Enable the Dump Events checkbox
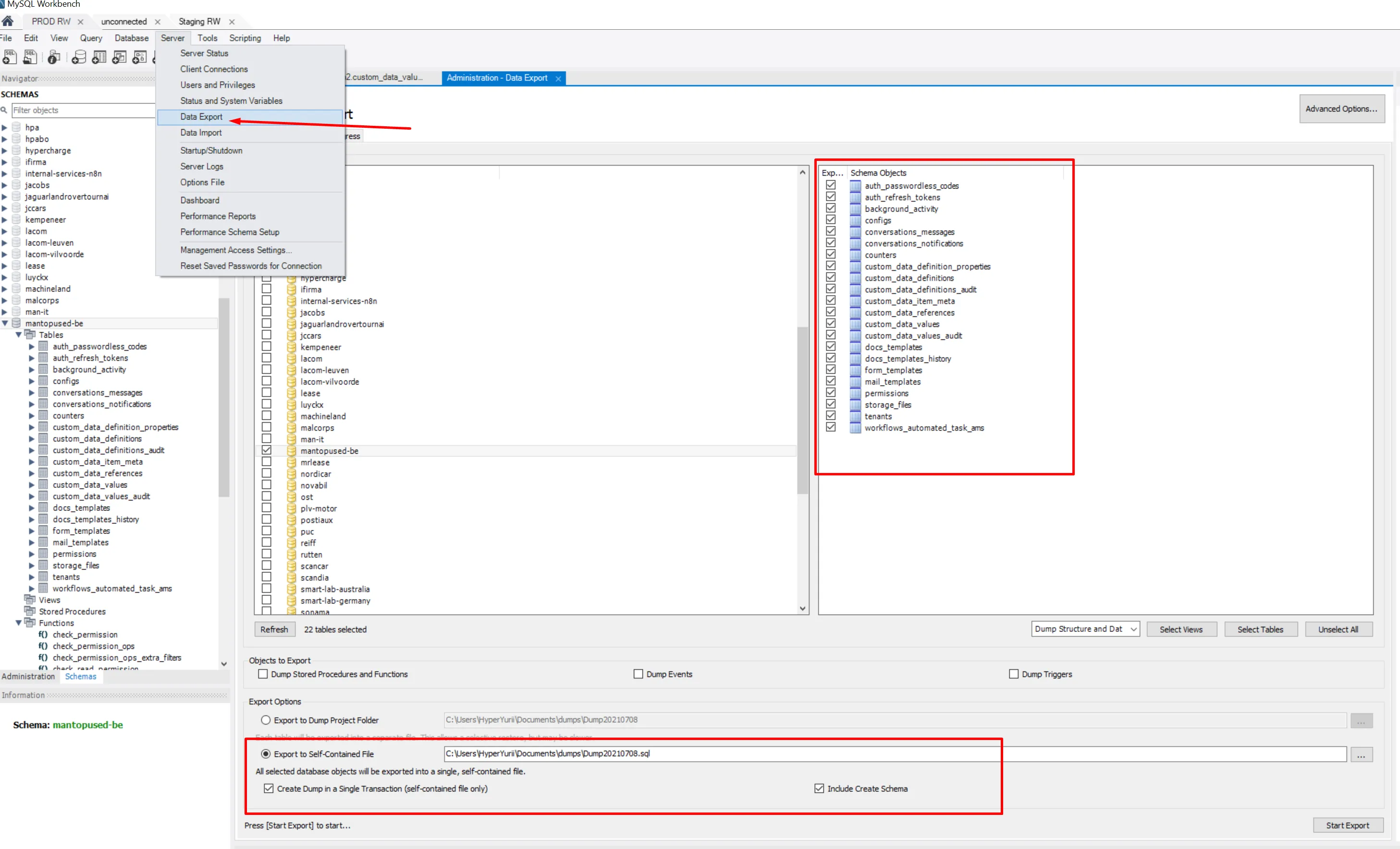Screen dimensions: 1400x849 [638, 674]
